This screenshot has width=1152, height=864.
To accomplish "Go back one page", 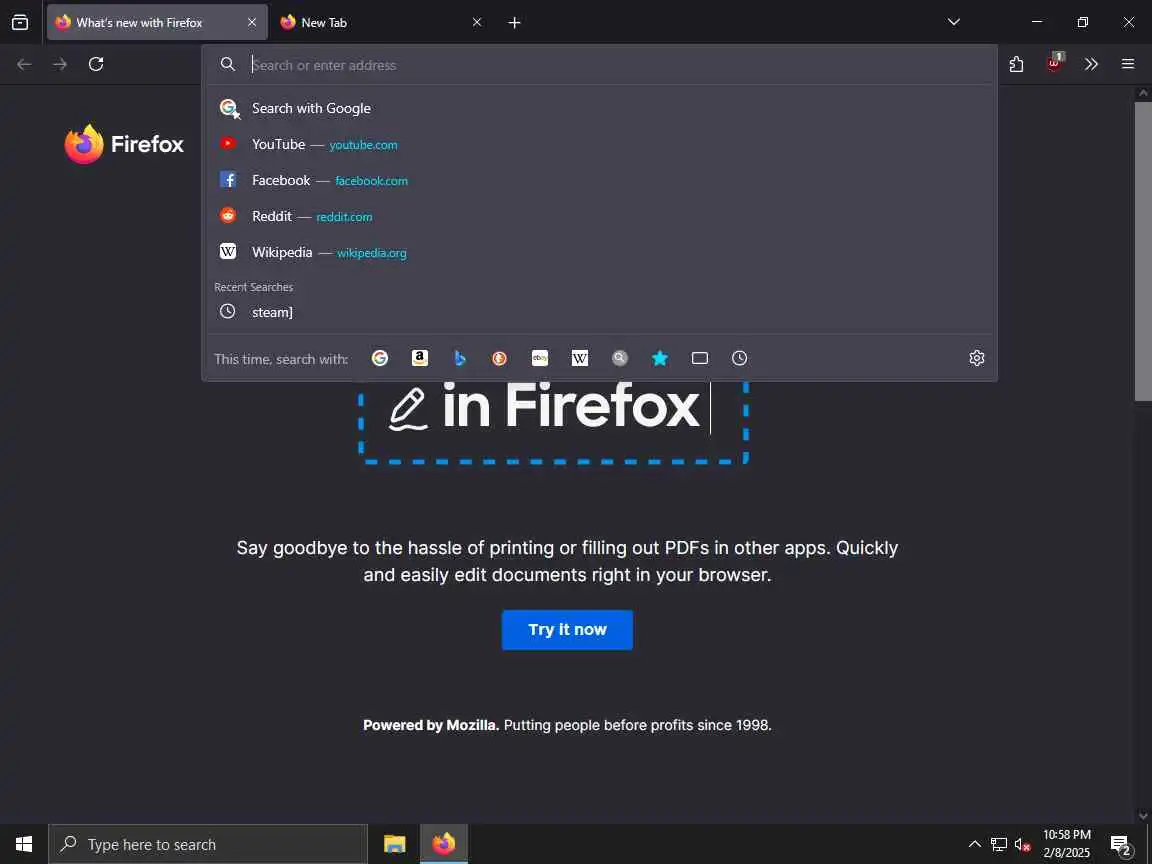I will (x=24, y=65).
